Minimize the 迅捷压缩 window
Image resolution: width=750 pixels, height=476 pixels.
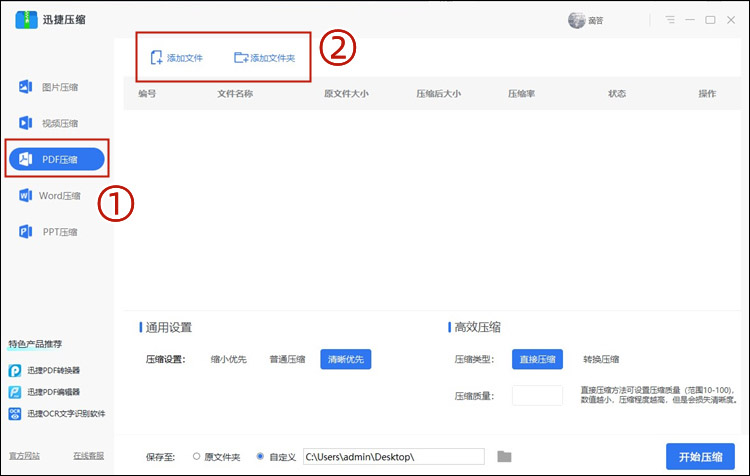pos(690,20)
